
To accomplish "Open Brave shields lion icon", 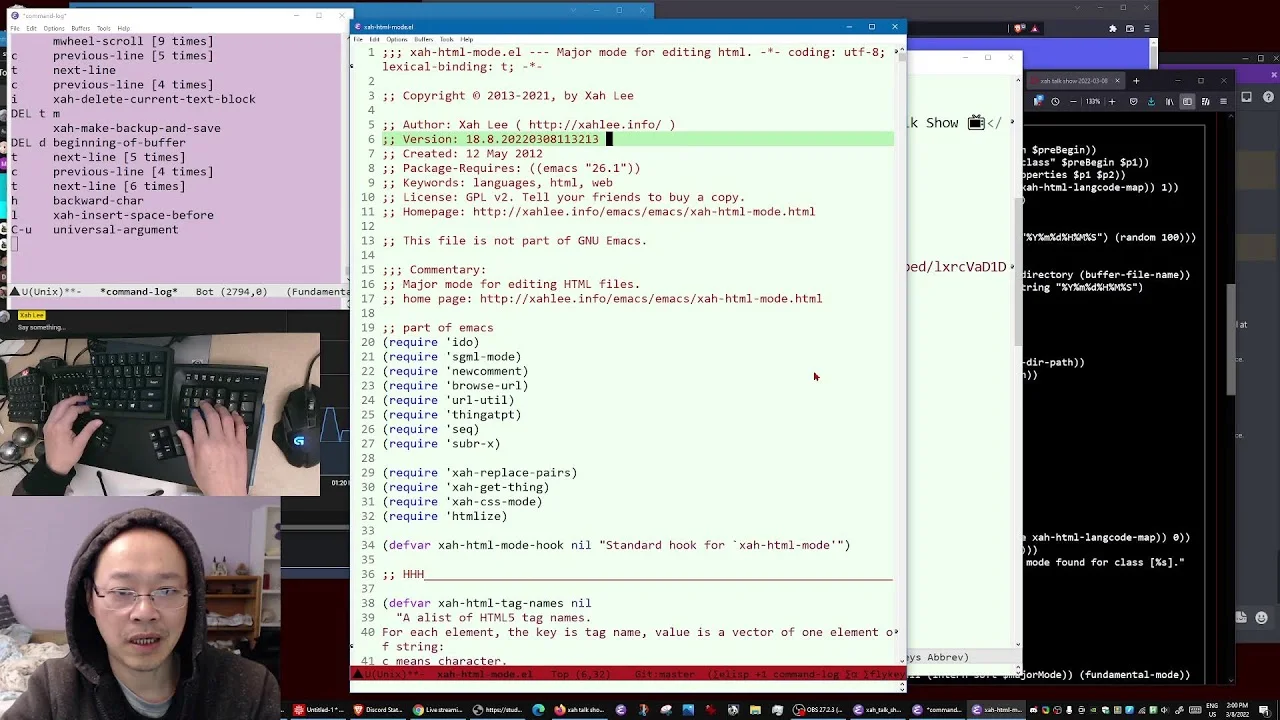I will pyautogui.click(x=1019, y=28).
